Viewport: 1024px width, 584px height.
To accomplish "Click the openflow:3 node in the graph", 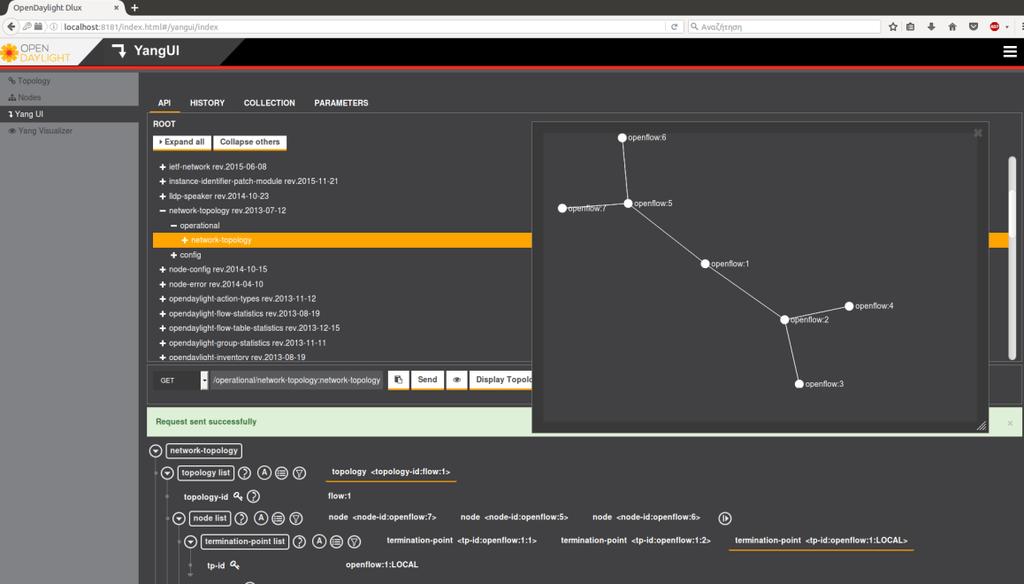I will coord(799,384).
